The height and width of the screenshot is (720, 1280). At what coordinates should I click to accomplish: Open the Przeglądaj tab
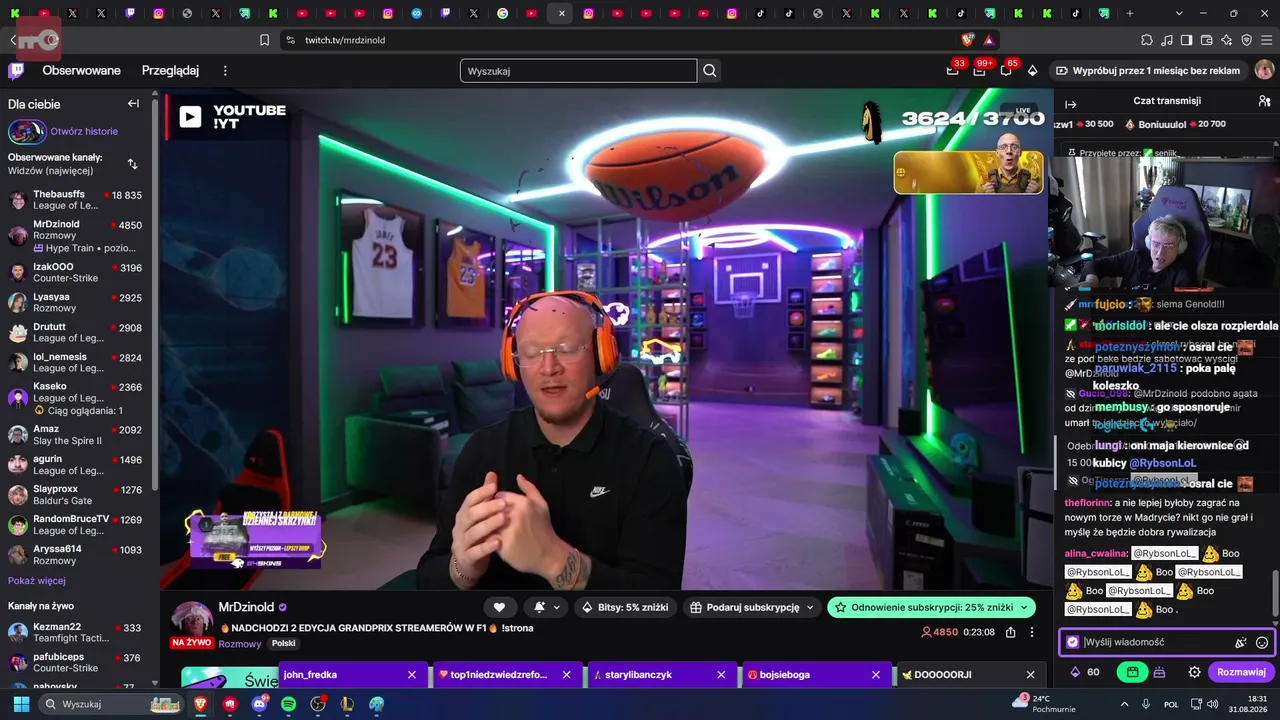[170, 71]
